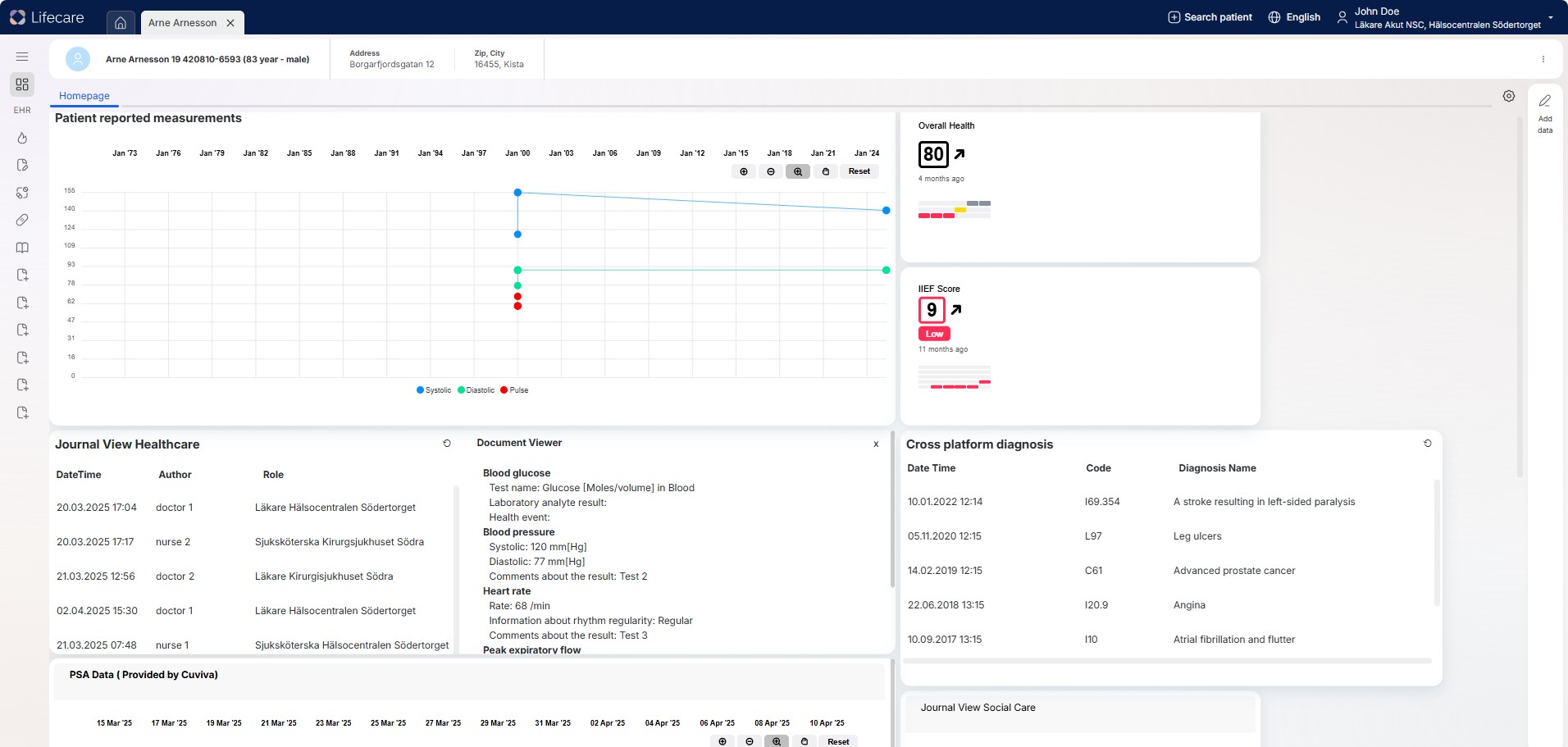Go to the home icon tab
This screenshot has width=1568, height=747.
[x=121, y=23]
